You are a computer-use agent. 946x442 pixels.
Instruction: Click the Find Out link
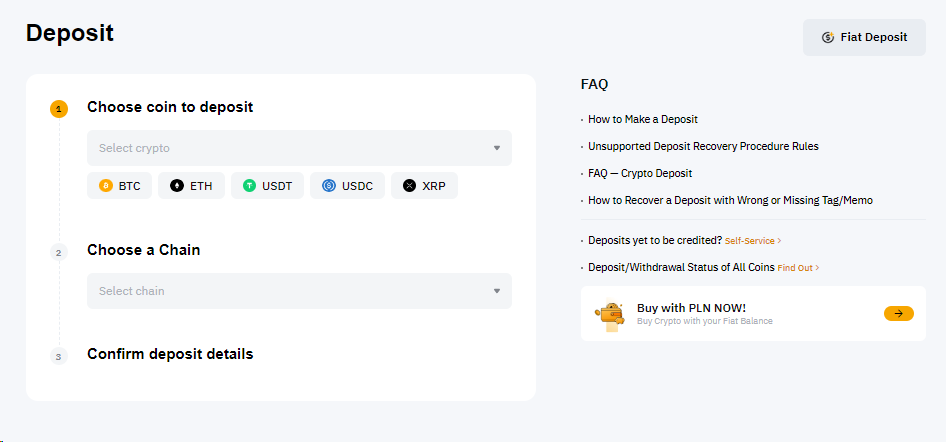tap(797, 268)
